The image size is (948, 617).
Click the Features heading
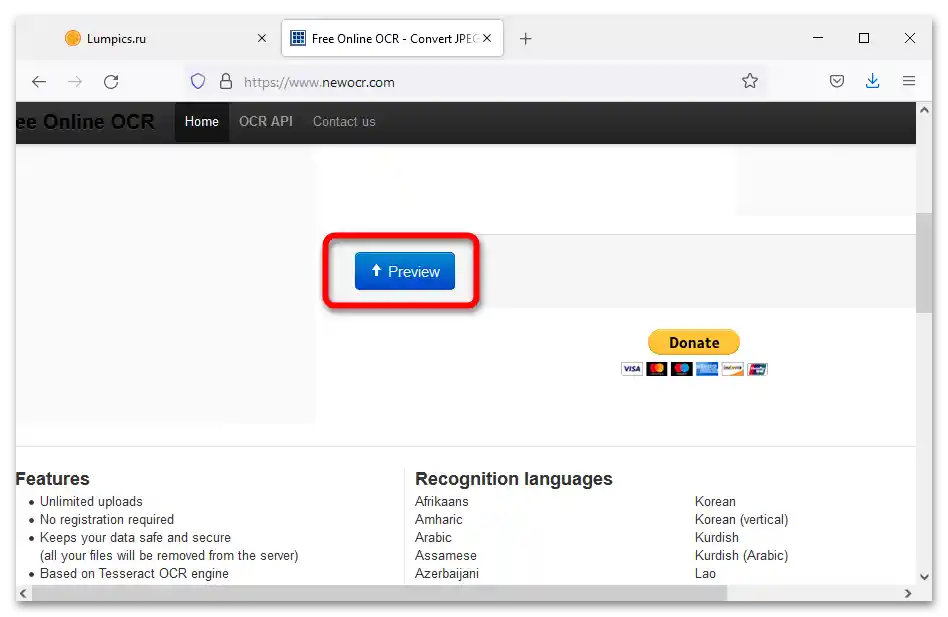click(53, 479)
